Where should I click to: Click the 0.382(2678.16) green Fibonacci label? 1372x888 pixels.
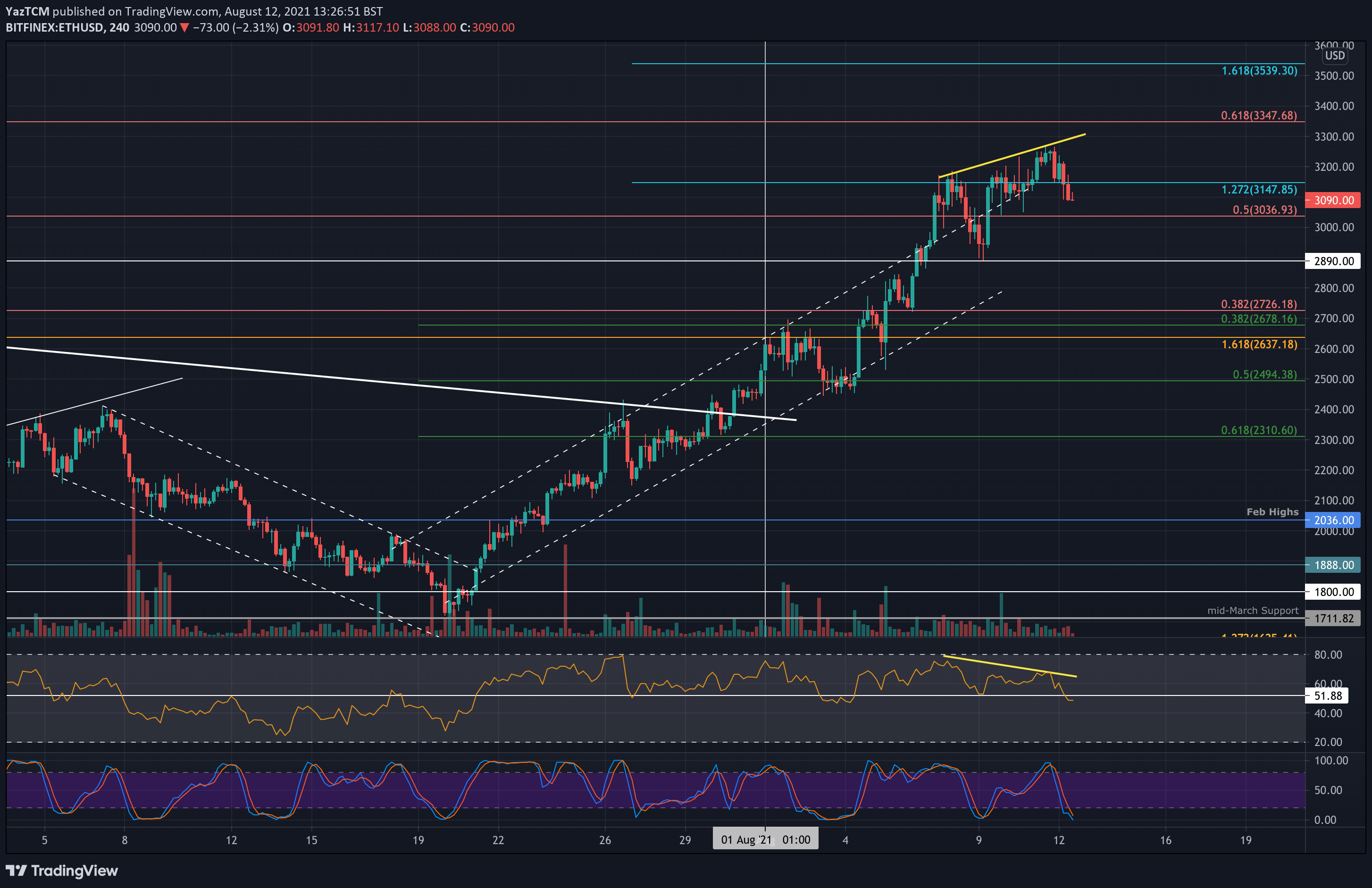point(1259,318)
